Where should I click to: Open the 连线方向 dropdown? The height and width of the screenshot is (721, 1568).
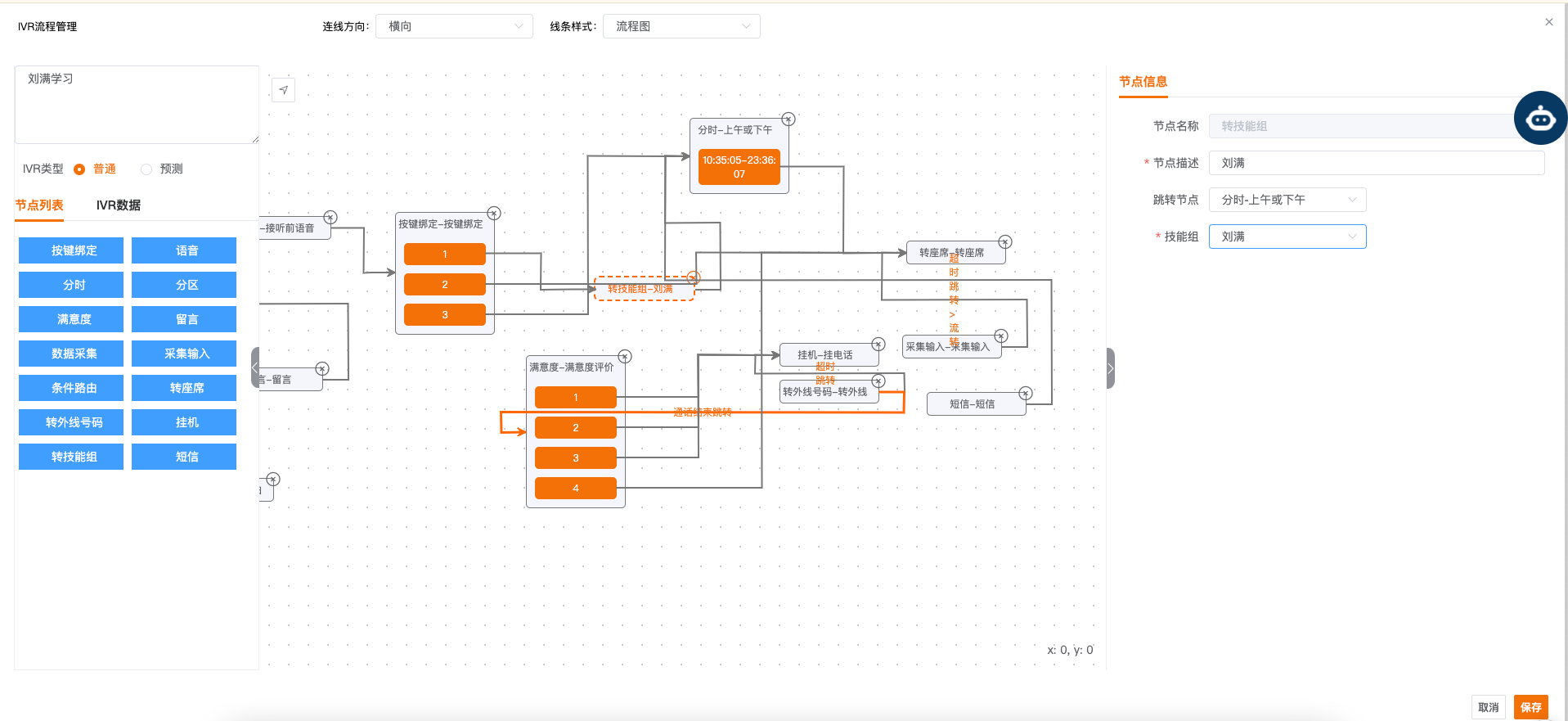pyautogui.click(x=454, y=26)
